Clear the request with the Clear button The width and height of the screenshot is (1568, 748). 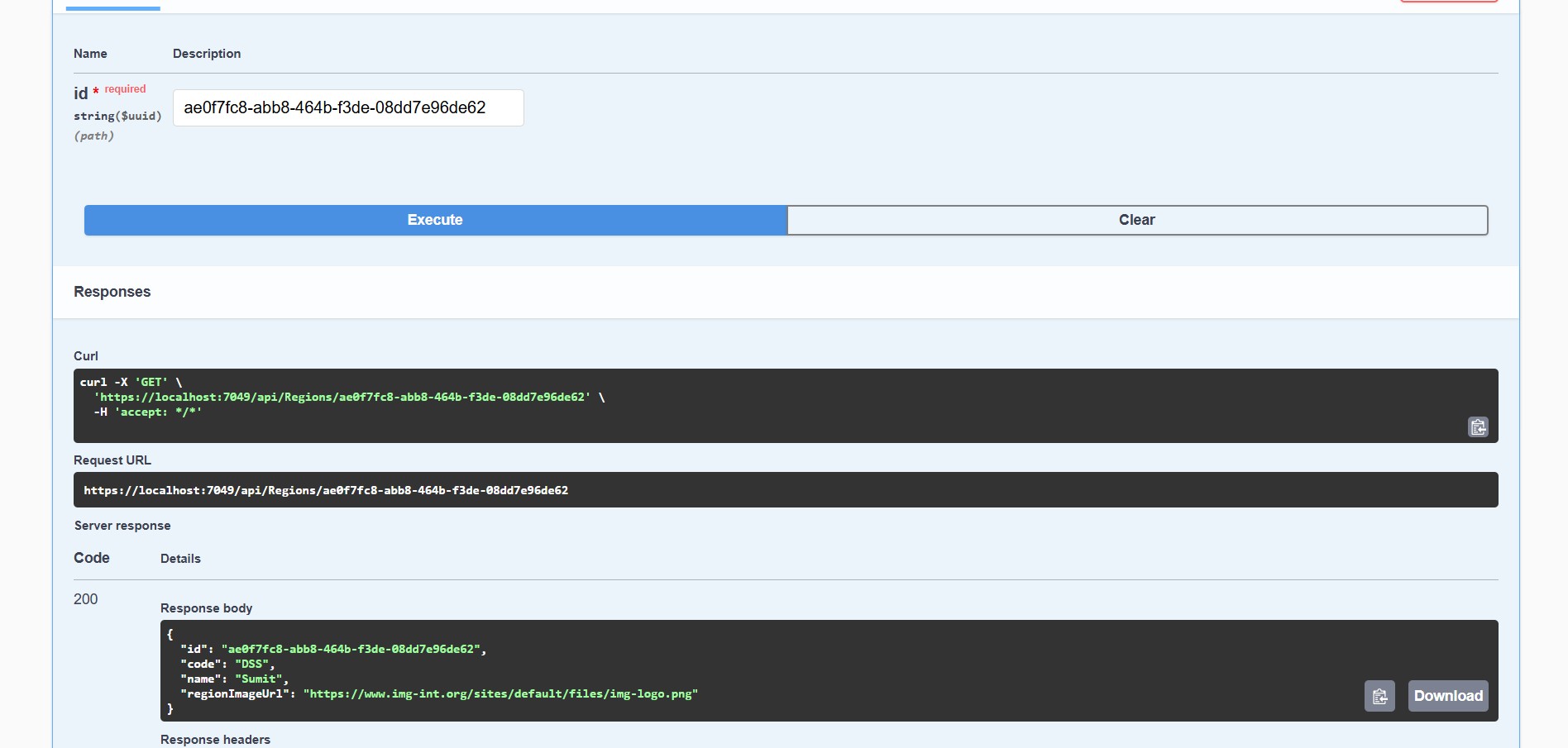pyautogui.click(x=1136, y=220)
